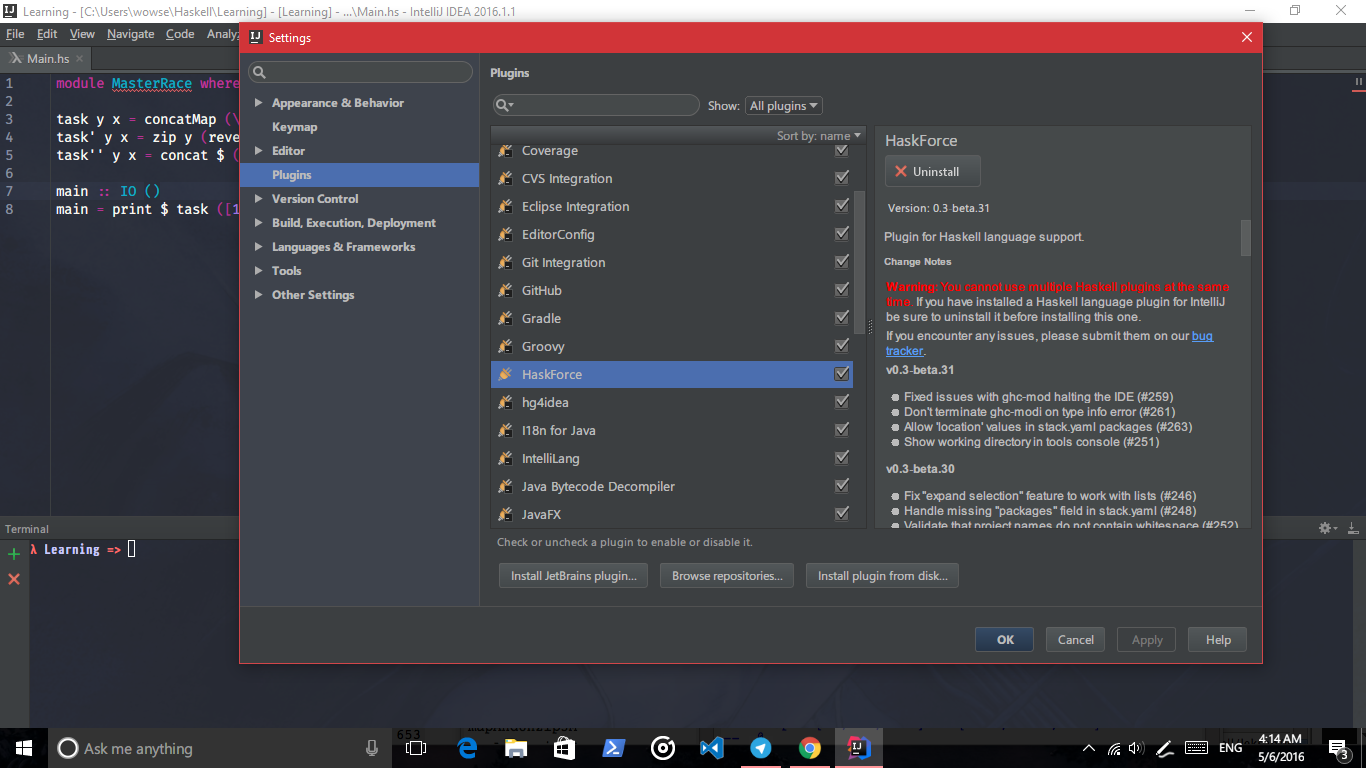
Task: Open Task View in taskbar
Action: 416,748
